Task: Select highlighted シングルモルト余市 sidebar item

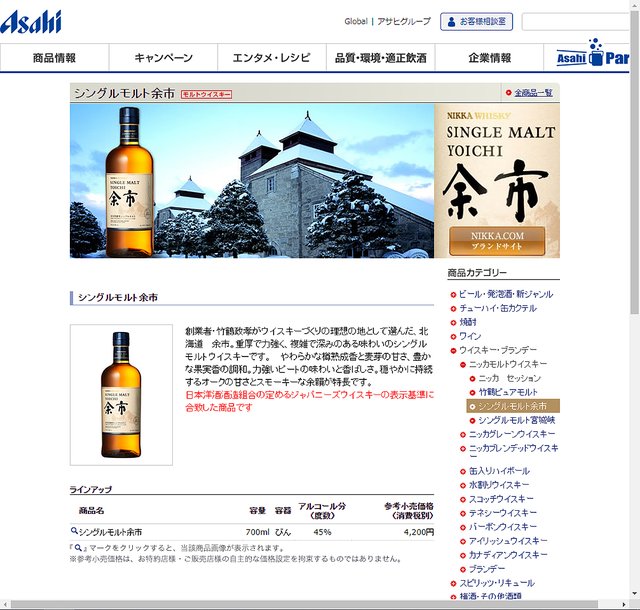Action: pos(513,406)
